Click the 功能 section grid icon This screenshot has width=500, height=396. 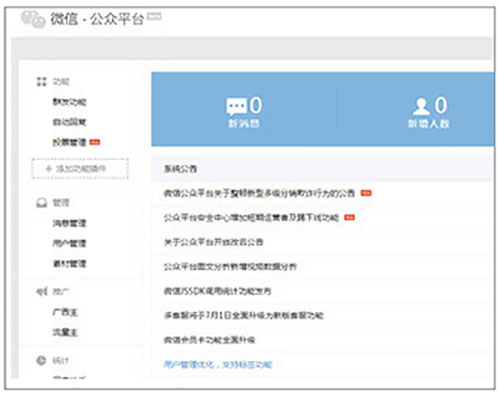(x=41, y=81)
